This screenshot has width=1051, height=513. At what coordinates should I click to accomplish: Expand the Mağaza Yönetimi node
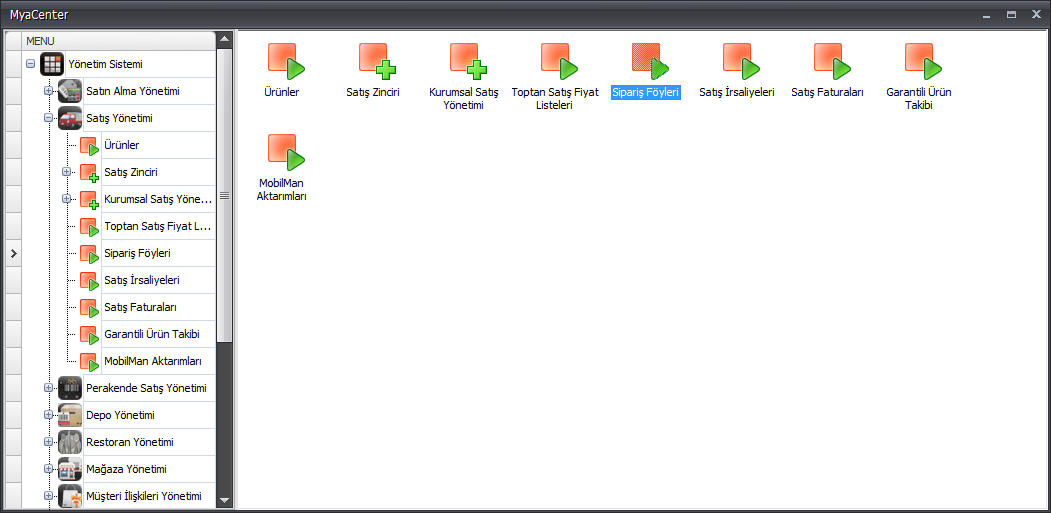point(48,469)
